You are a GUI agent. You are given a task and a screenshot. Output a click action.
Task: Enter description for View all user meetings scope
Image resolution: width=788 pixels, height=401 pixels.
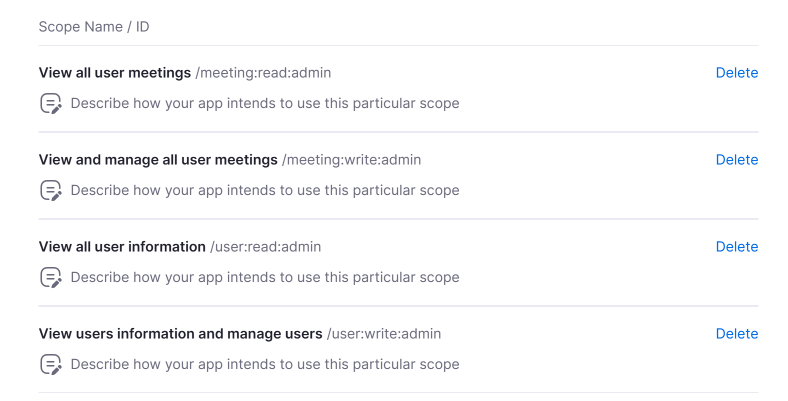point(265,103)
